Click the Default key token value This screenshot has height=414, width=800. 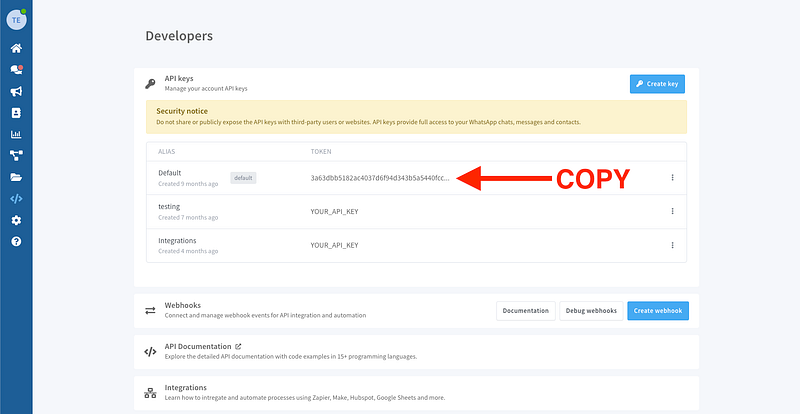tap(380, 178)
